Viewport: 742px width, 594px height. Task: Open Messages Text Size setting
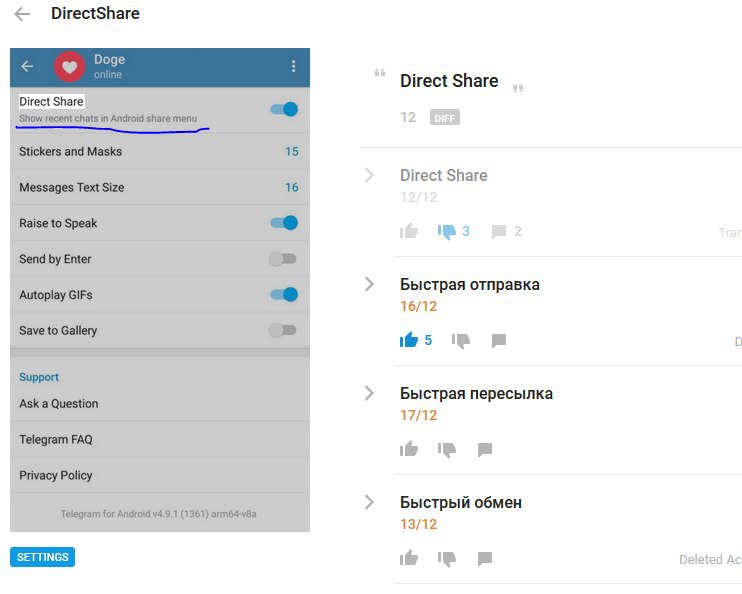(160, 187)
